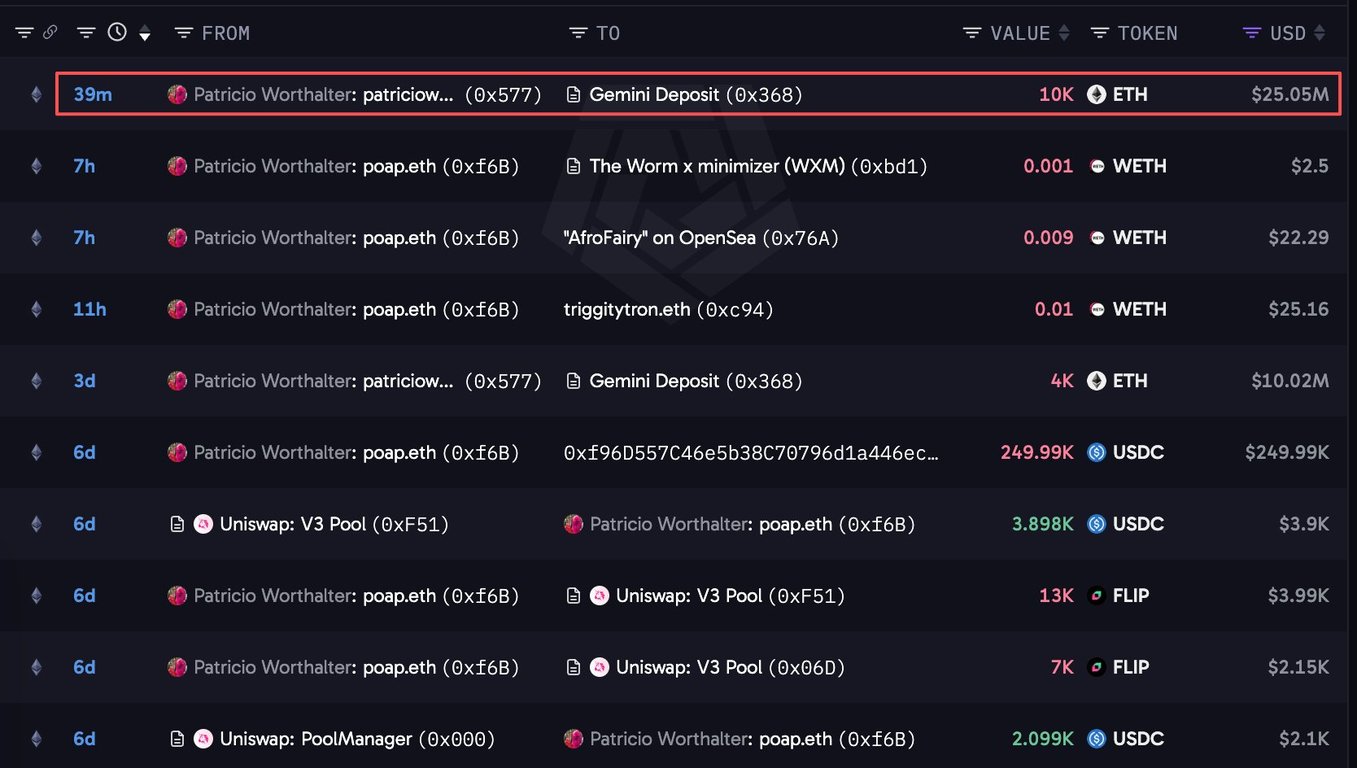Sort by the USD column arrows

pos(1320,33)
